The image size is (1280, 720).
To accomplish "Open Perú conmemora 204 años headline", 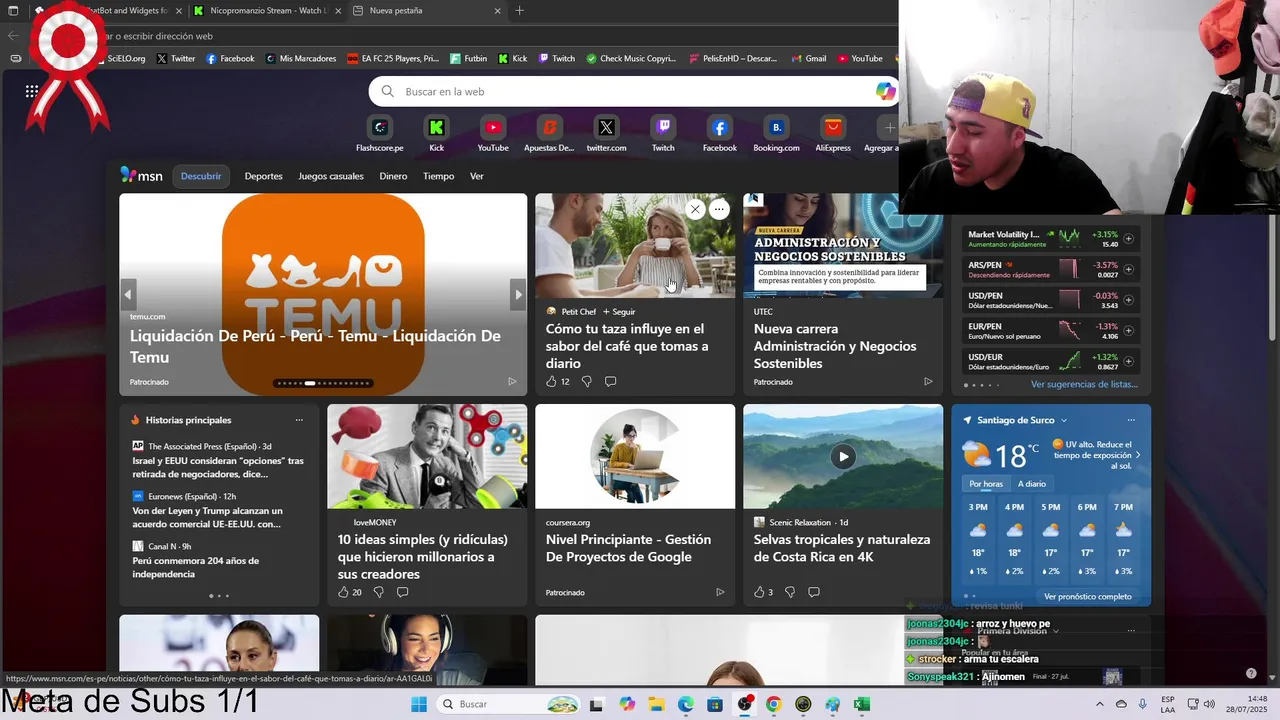I will [195, 567].
